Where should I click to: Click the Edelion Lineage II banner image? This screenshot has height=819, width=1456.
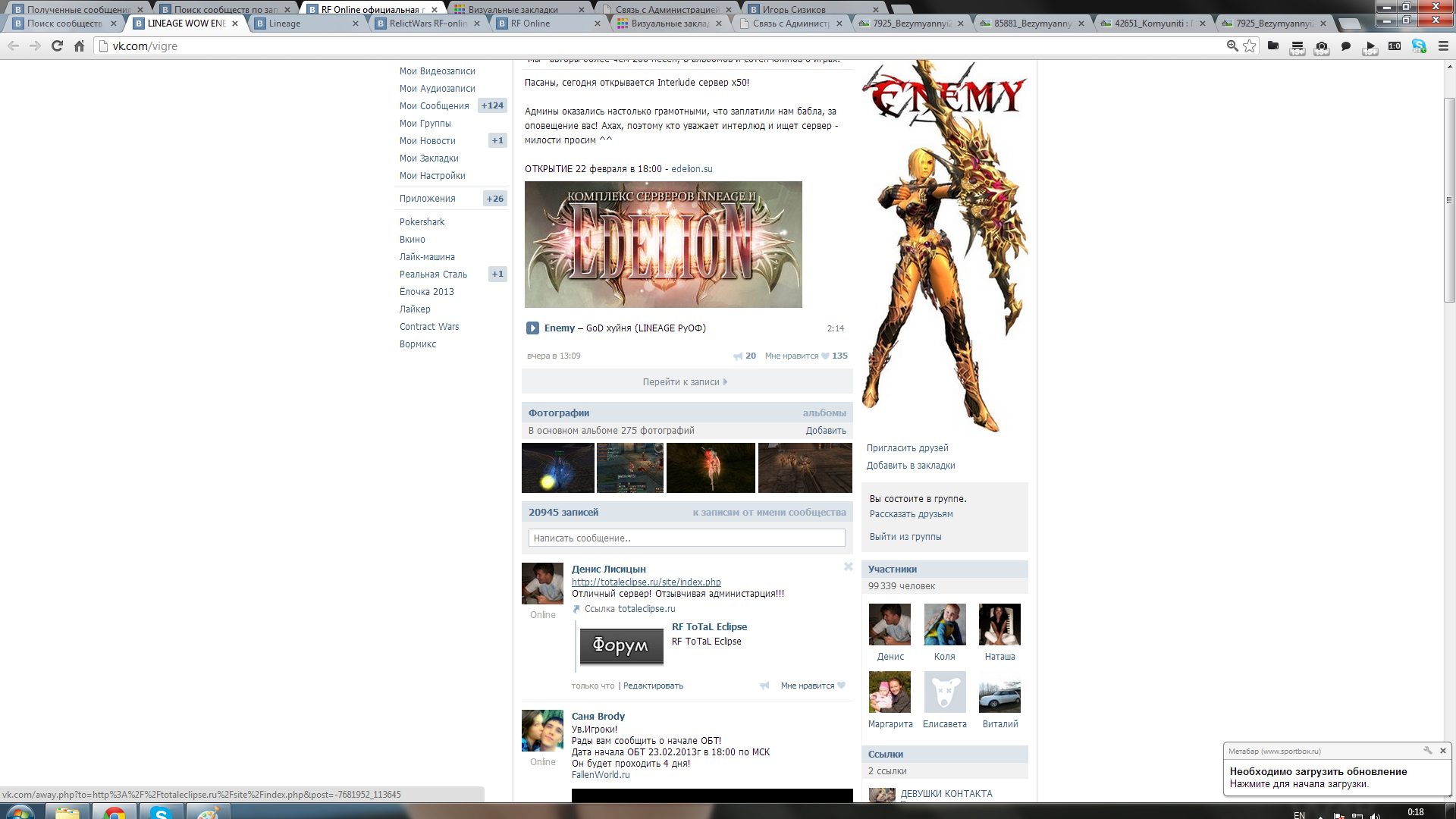(663, 244)
